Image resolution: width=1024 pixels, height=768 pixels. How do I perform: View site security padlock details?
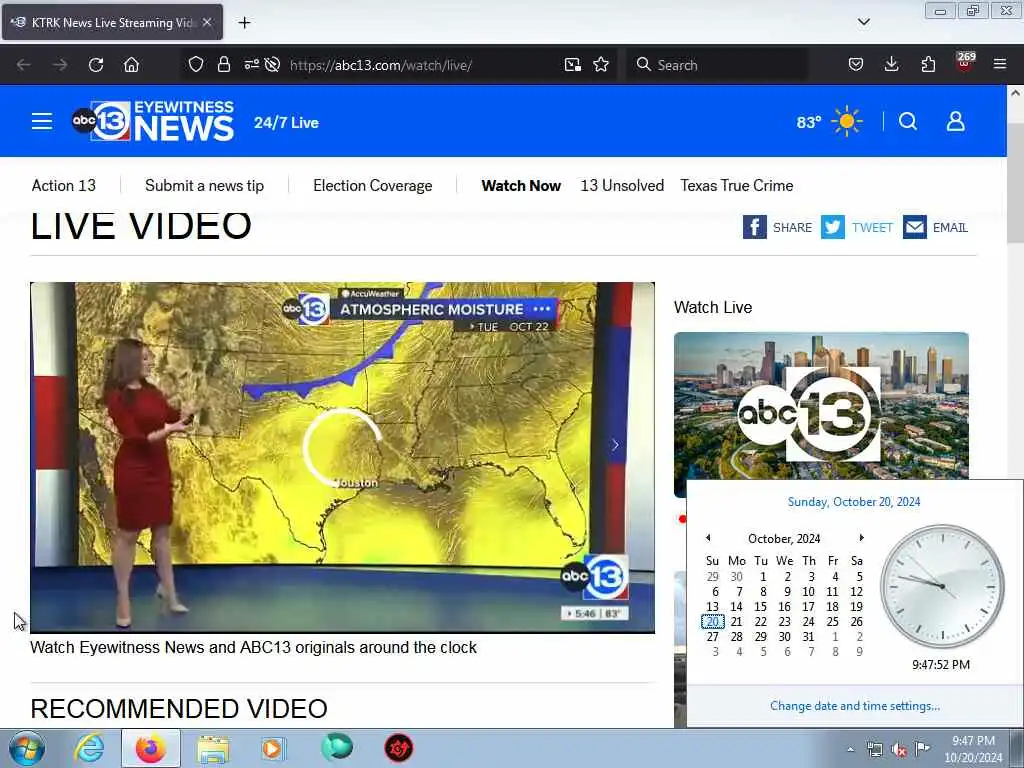click(x=224, y=64)
